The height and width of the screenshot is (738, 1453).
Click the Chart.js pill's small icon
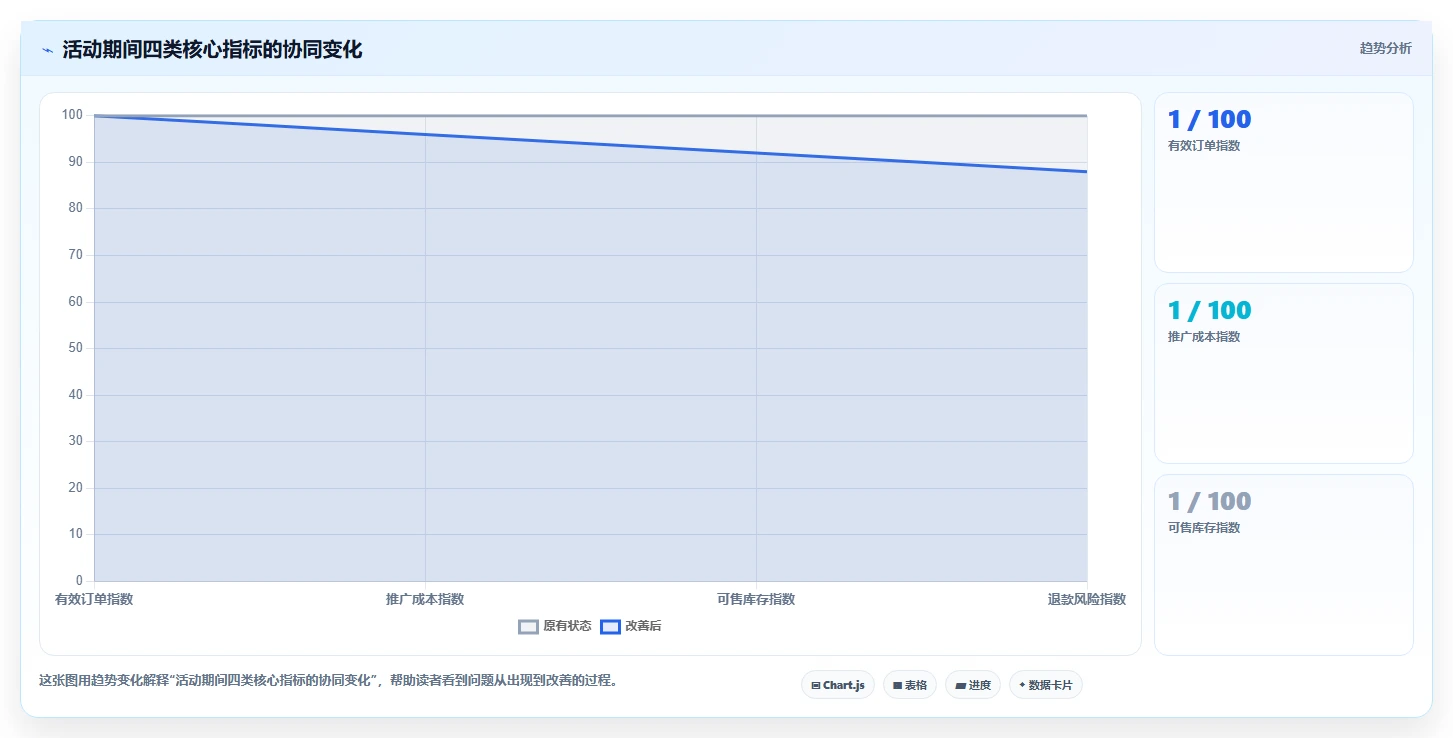[816, 686]
